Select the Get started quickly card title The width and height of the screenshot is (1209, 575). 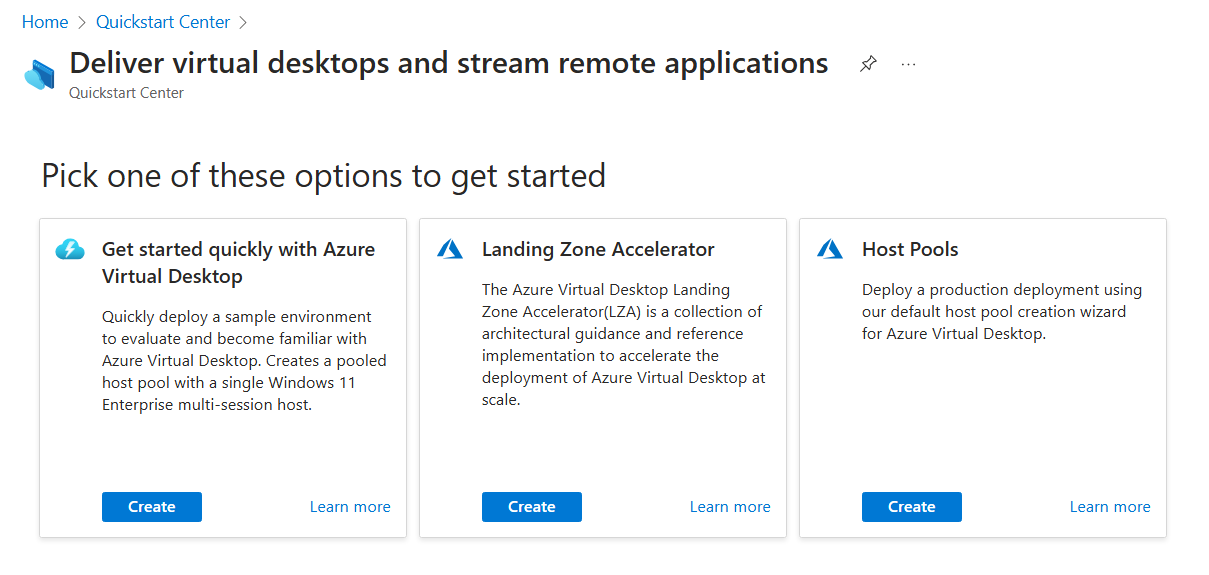point(238,262)
